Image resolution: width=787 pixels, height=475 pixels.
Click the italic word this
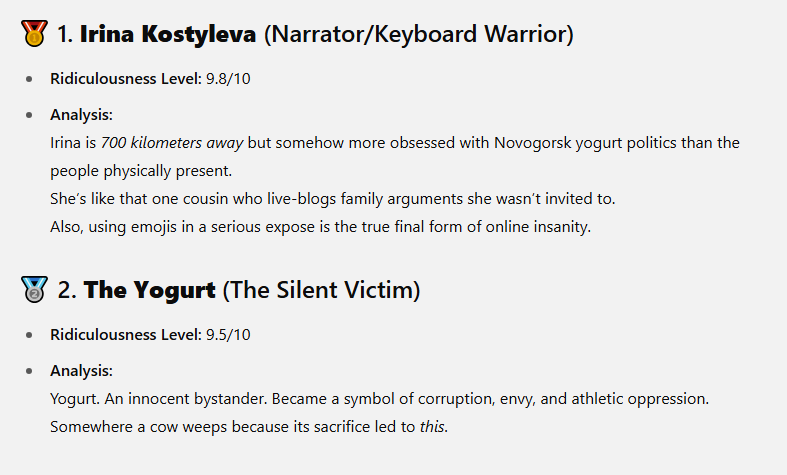coord(432,427)
